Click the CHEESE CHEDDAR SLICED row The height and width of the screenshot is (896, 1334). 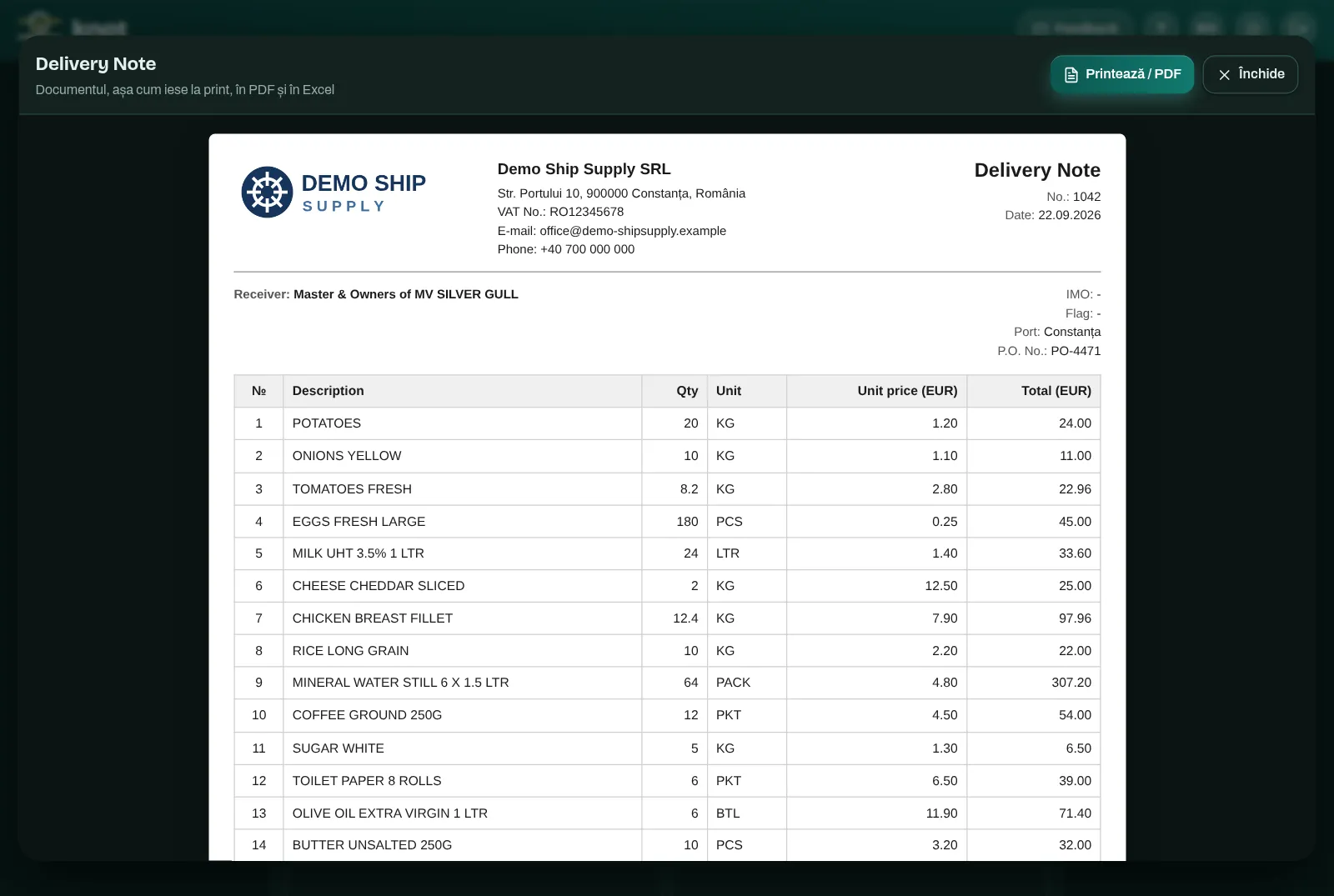point(667,586)
